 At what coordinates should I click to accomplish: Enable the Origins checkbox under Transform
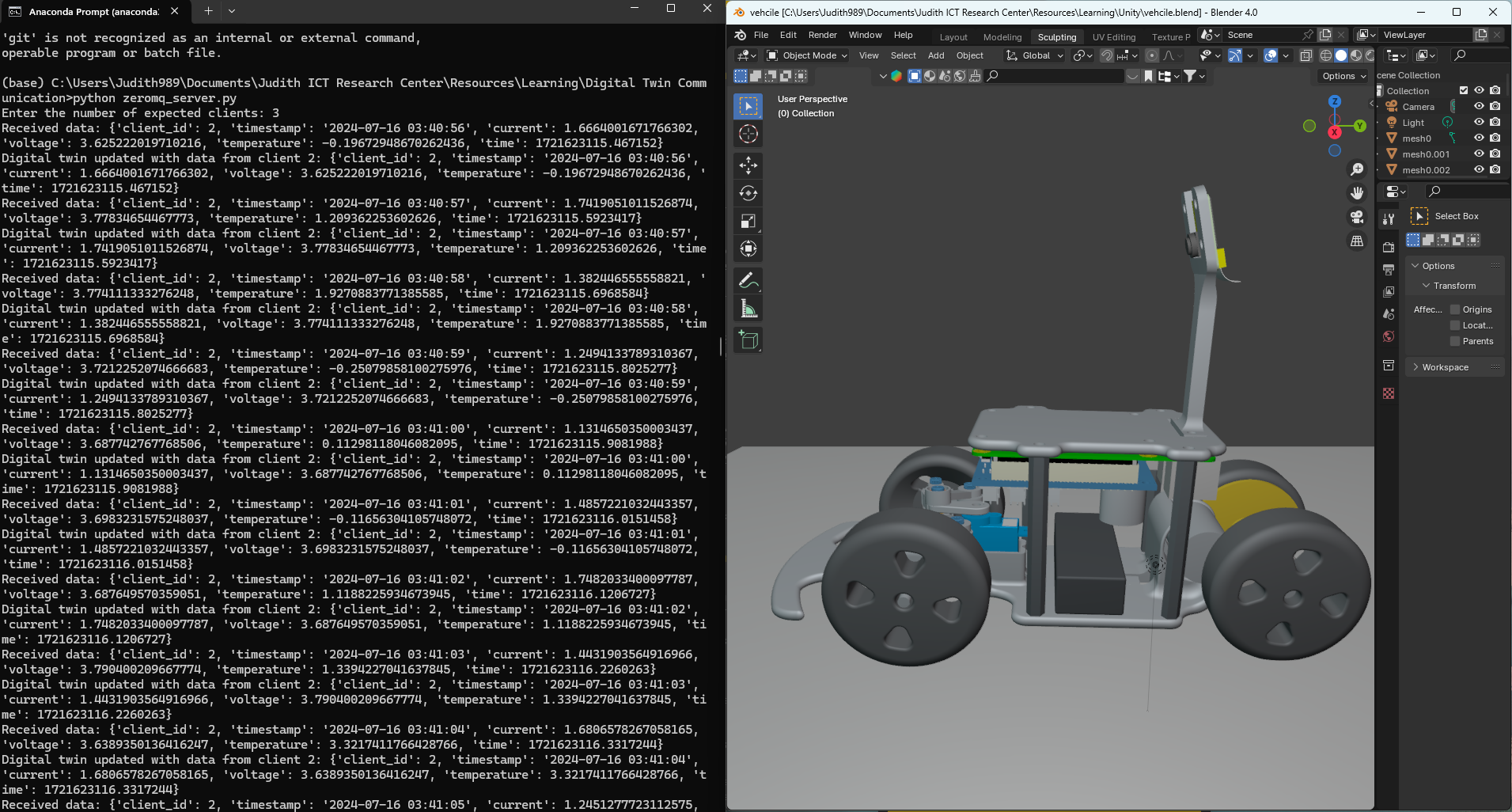(x=1455, y=309)
